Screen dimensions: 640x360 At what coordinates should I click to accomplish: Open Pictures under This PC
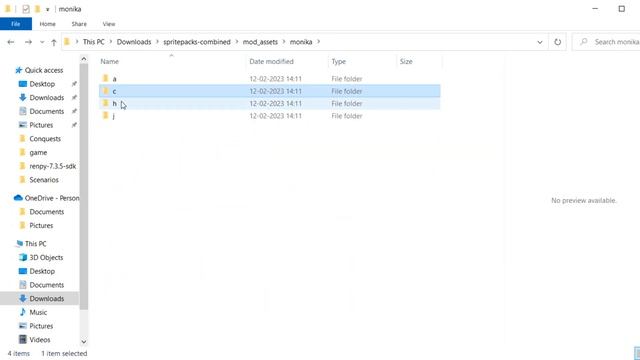(x=41, y=326)
